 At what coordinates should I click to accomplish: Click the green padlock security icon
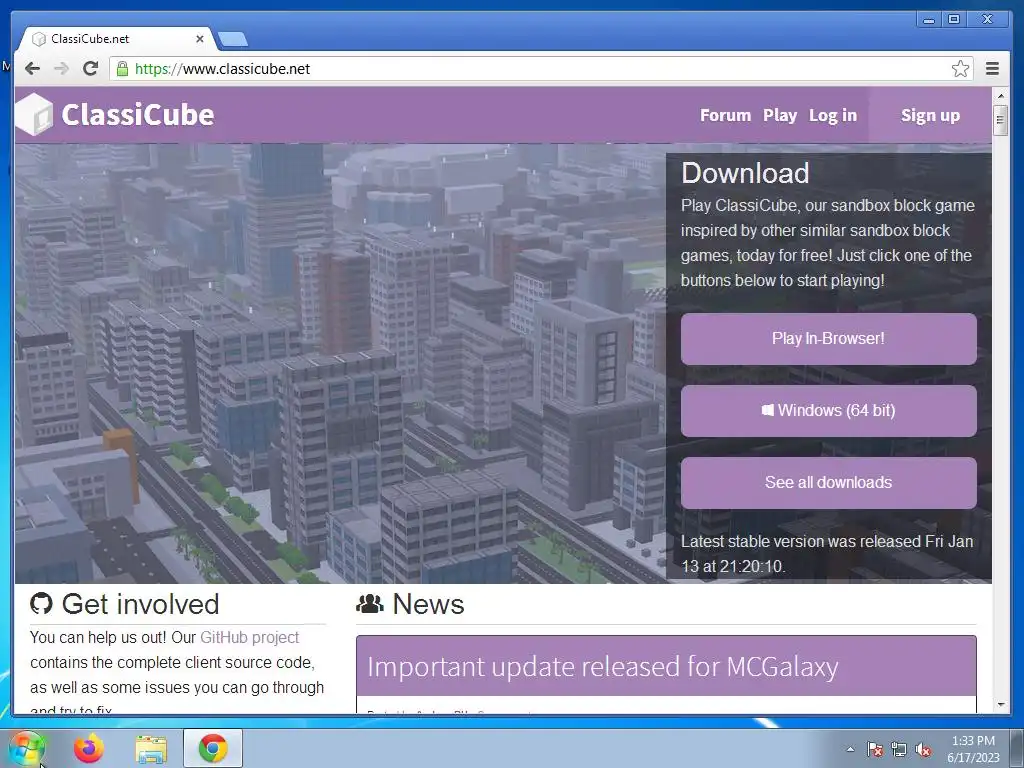(122, 69)
